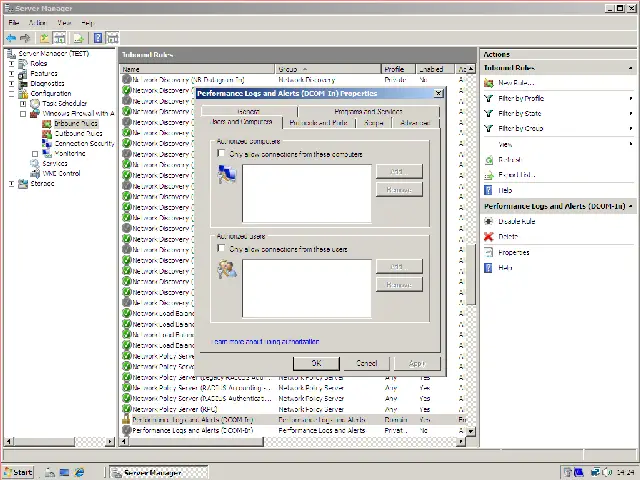Open Properties action in Actions pane
Screen dimensions: 640x480
pyautogui.click(x=513, y=253)
